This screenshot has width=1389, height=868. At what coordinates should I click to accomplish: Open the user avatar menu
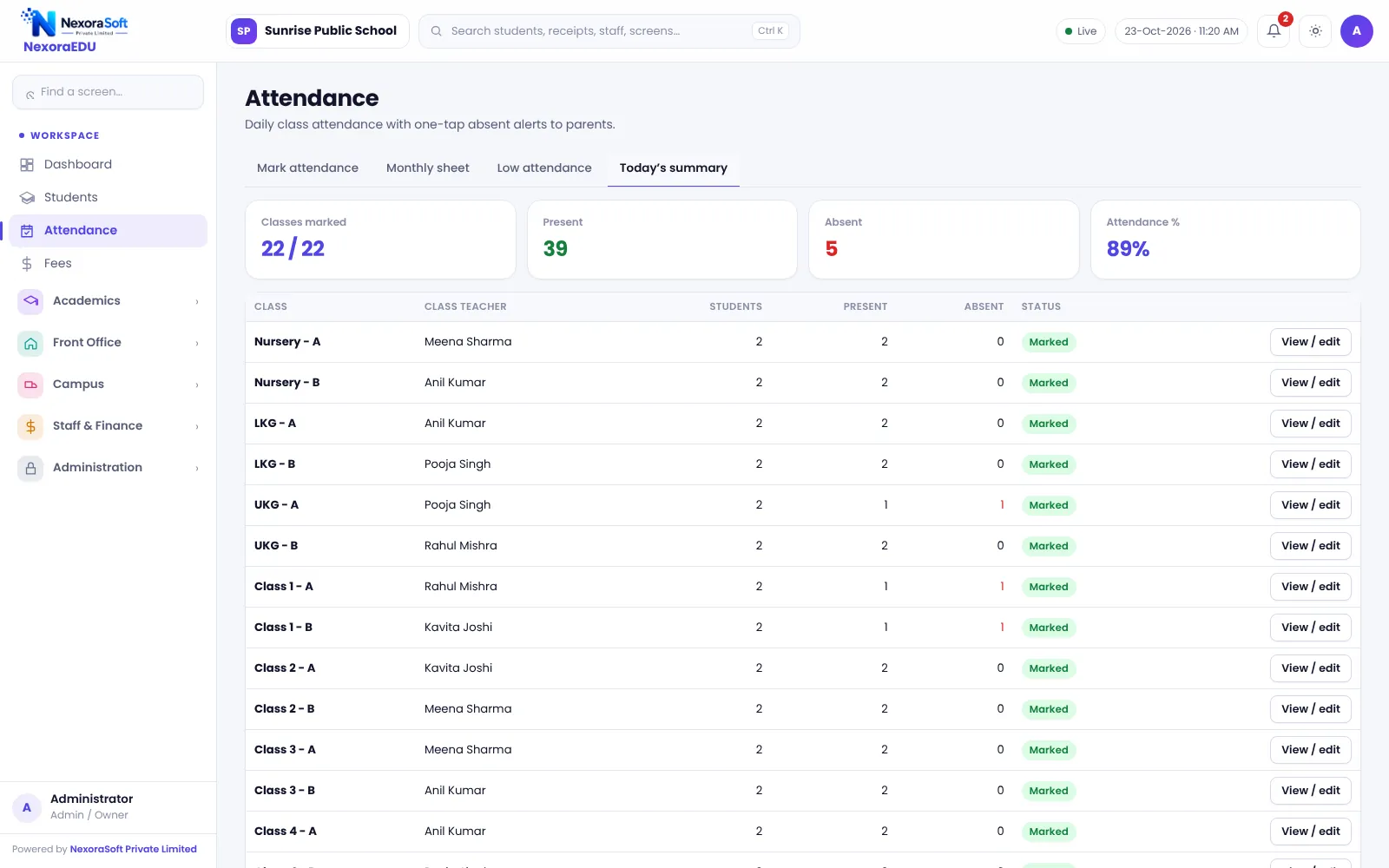coord(1357,31)
